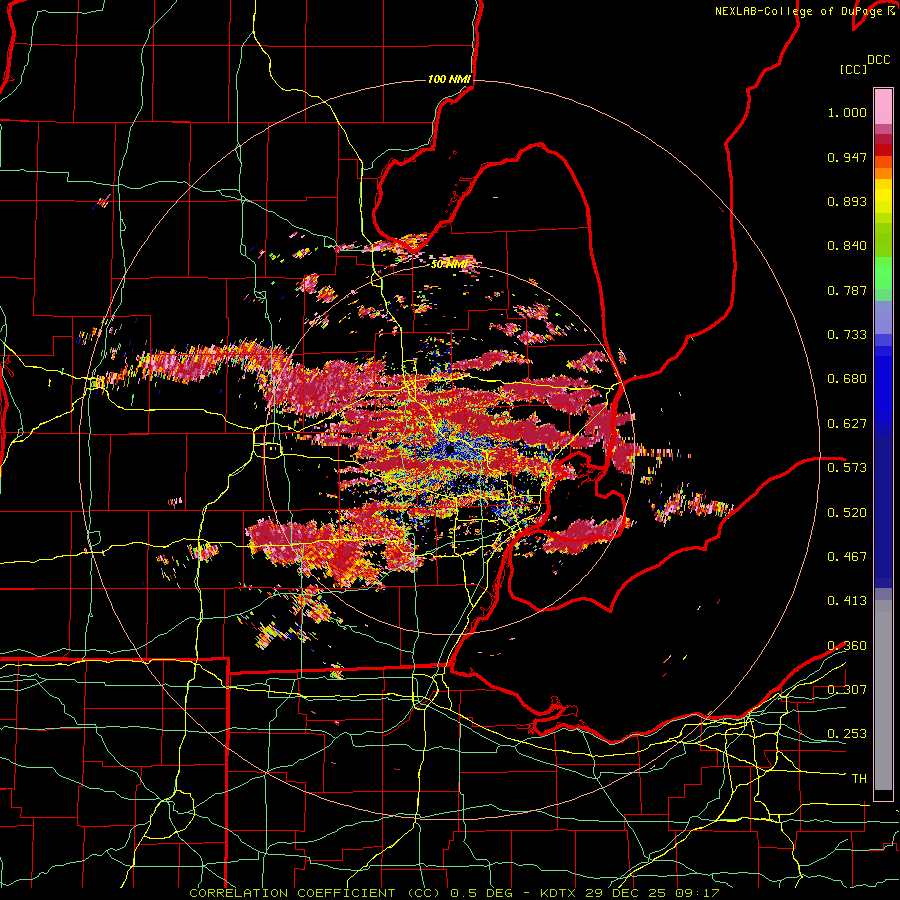The height and width of the screenshot is (900, 900).
Task: Pick the light pink band of the color bar
Action: 883,106
